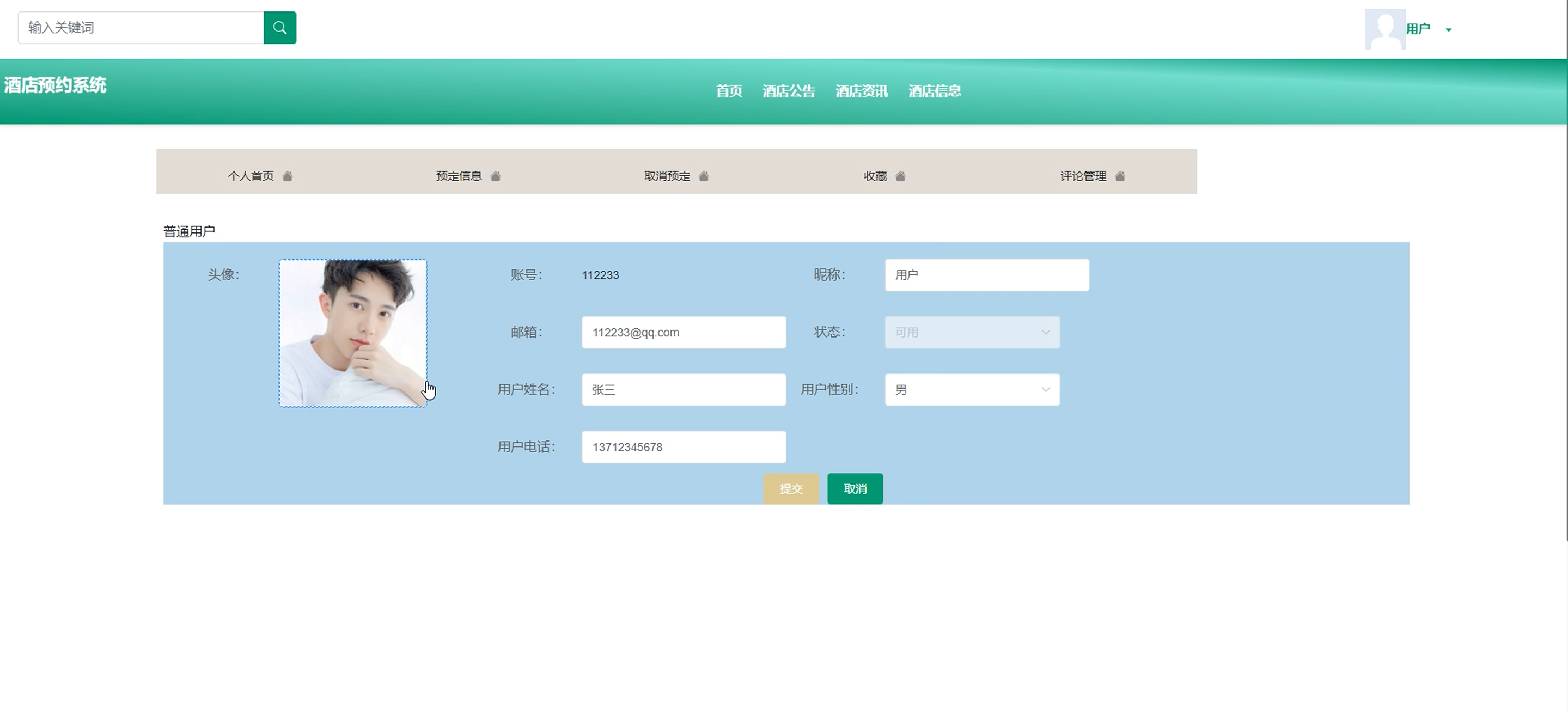Click home icon beside 收藏
The height and width of the screenshot is (711, 1568).
(x=900, y=176)
